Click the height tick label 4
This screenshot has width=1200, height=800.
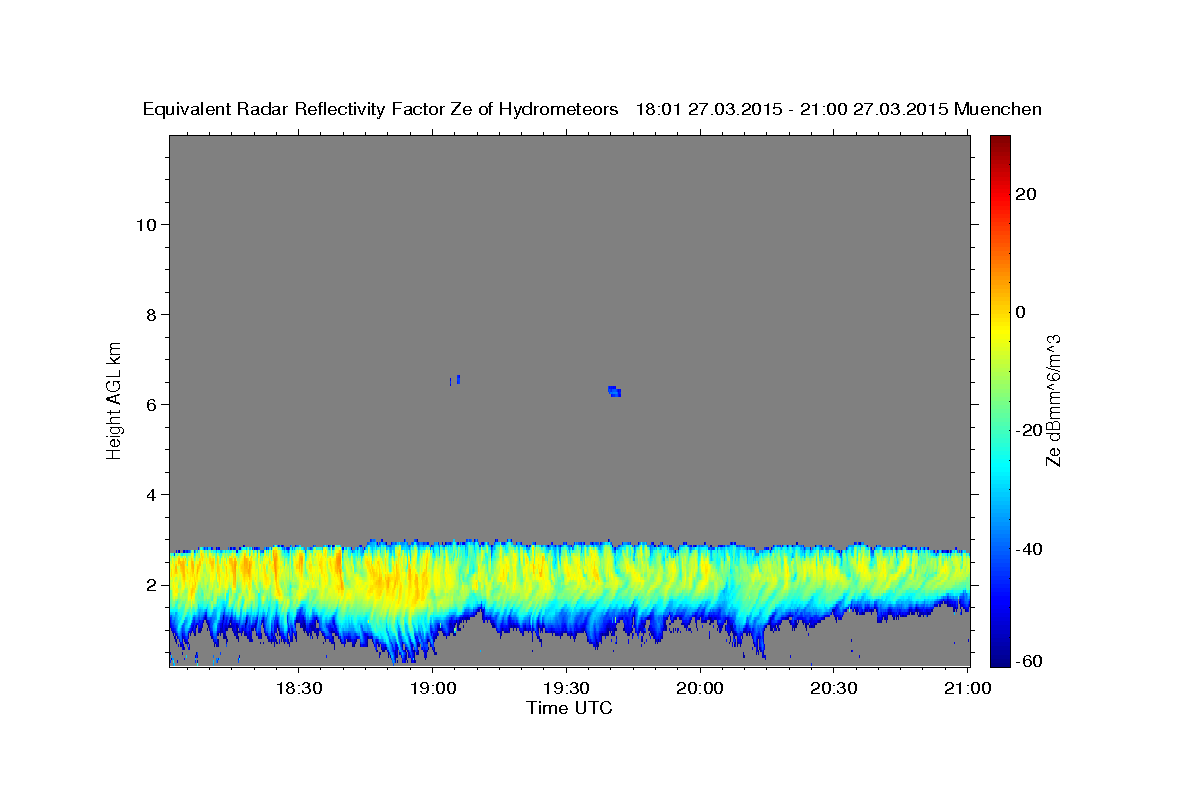coord(150,494)
